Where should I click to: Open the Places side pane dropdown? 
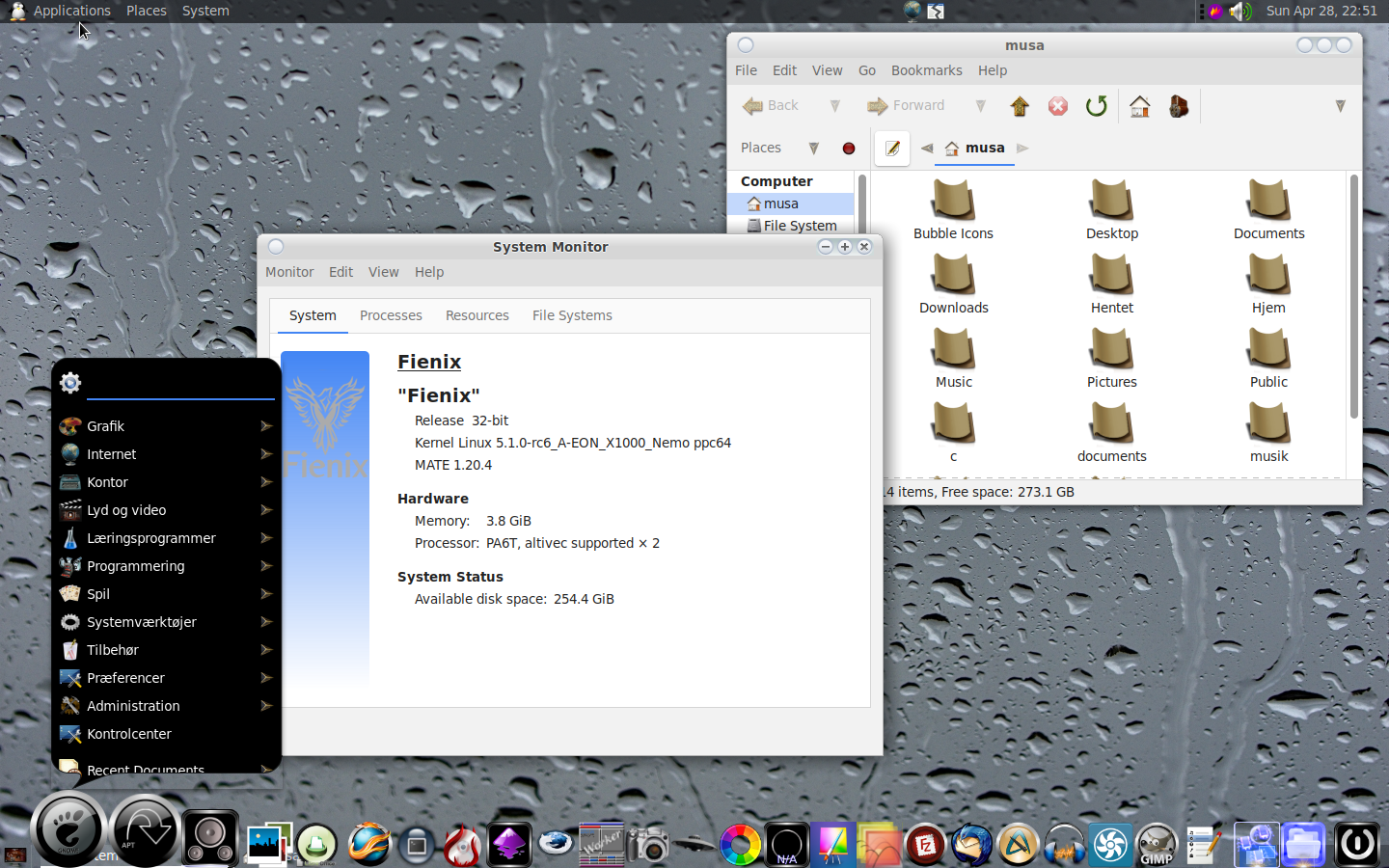pyautogui.click(x=813, y=149)
